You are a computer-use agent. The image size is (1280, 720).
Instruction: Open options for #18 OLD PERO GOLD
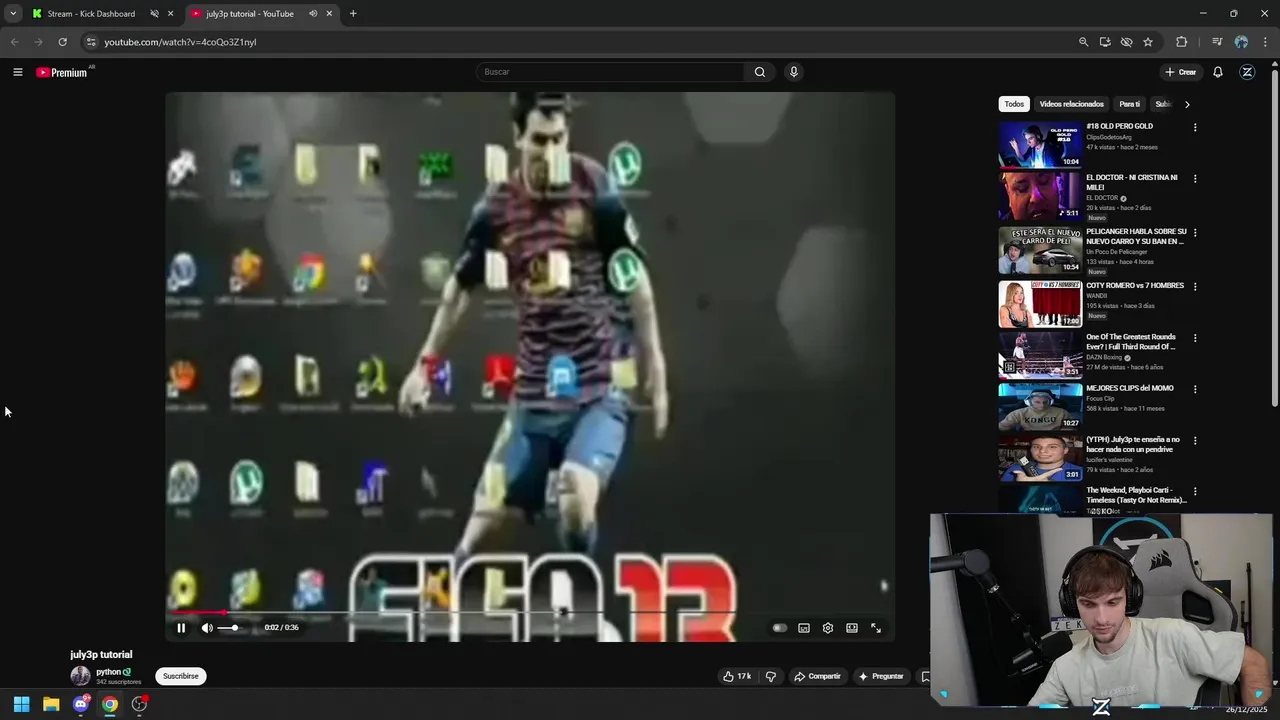(x=1195, y=128)
